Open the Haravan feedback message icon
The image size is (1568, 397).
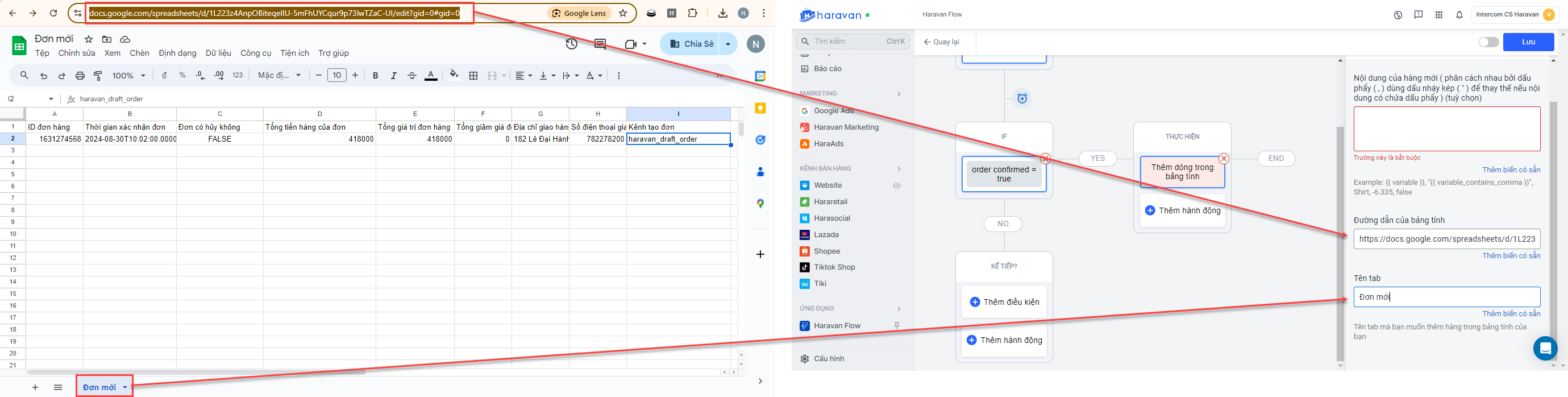point(1419,15)
